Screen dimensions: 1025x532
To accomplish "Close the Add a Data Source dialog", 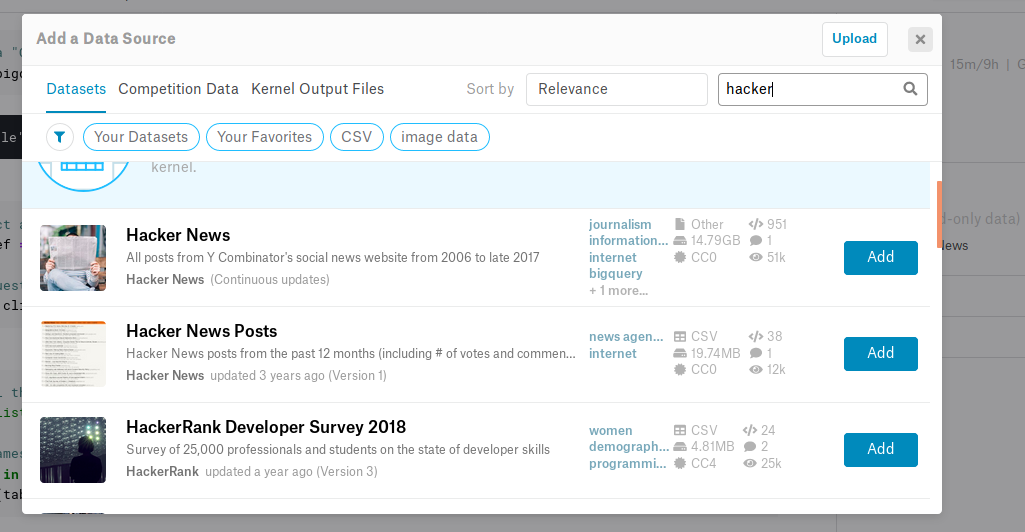I will (x=920, y=39).
